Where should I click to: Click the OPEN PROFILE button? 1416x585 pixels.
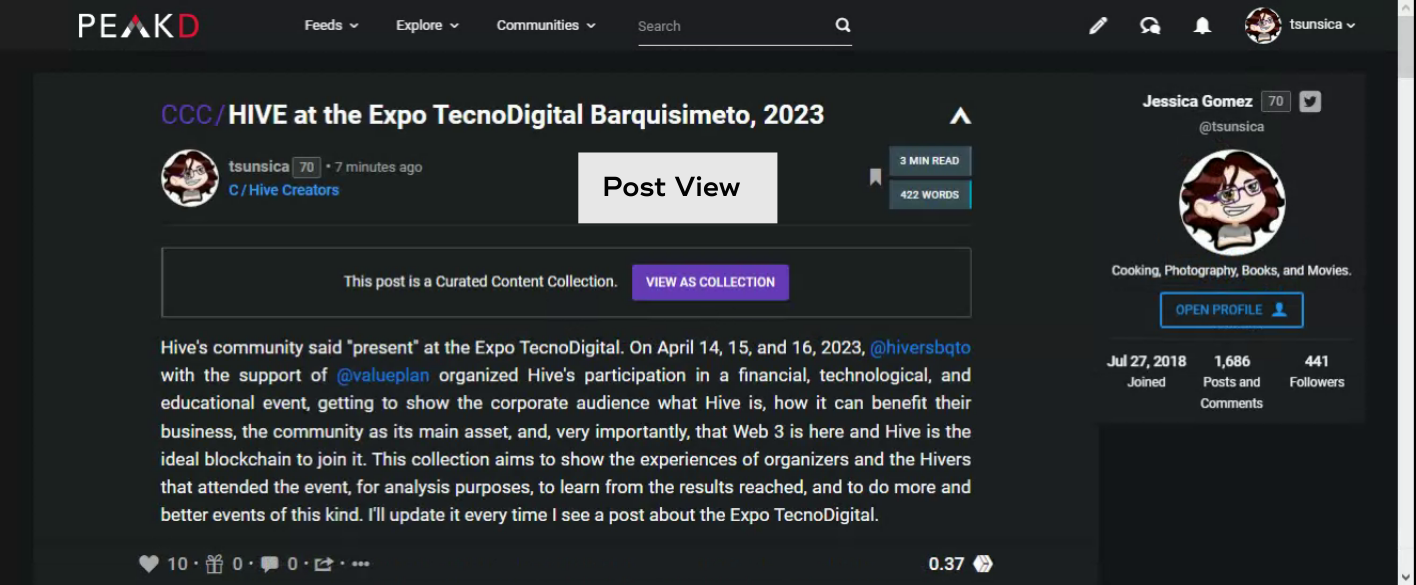1231,310
